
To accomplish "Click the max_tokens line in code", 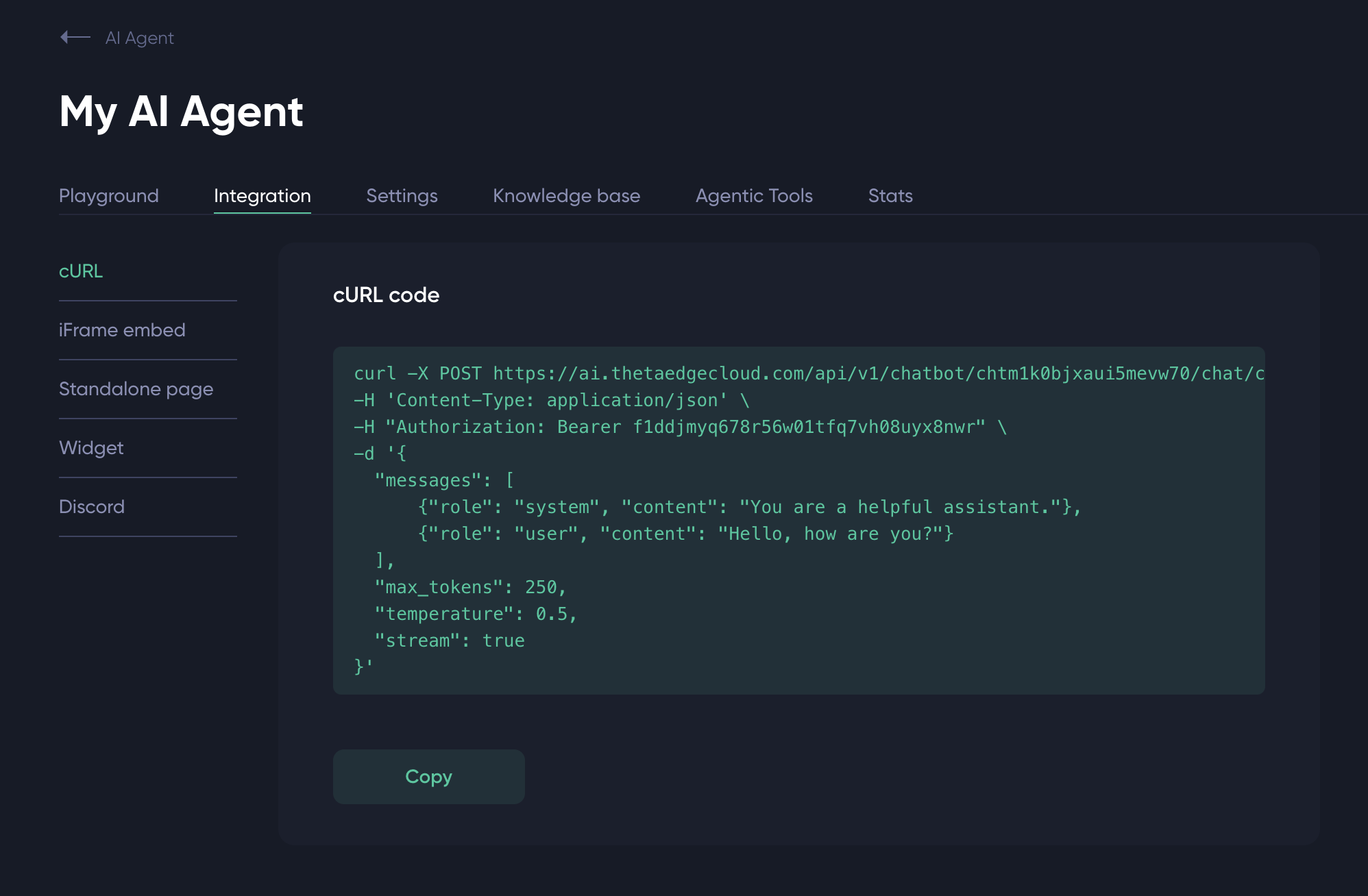I will click(470, 587).
